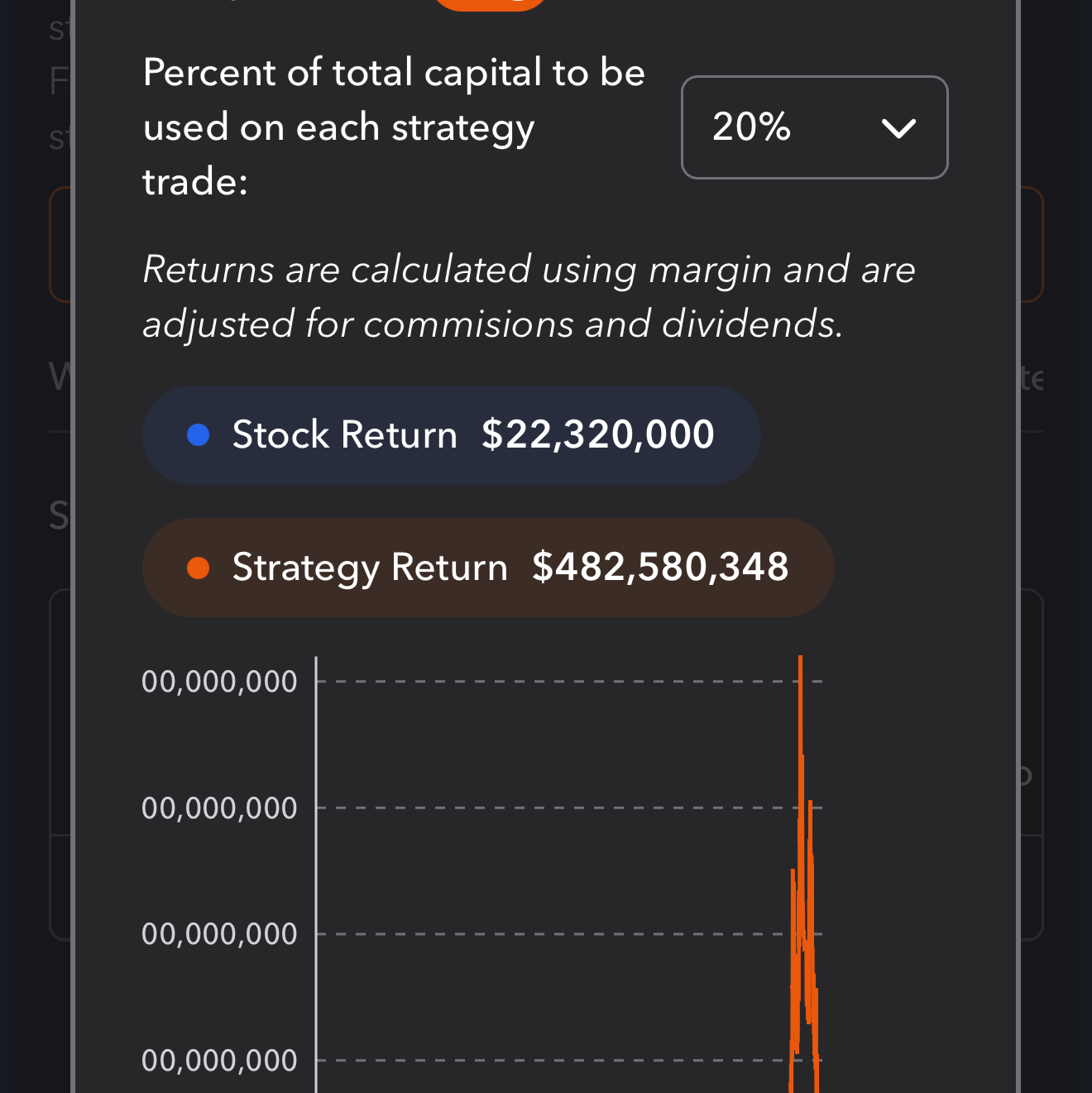1092x1093 pixels.
Task: Open the 20% capital percent dropdown
Action: pyautogui.click(x=813, y=127)
